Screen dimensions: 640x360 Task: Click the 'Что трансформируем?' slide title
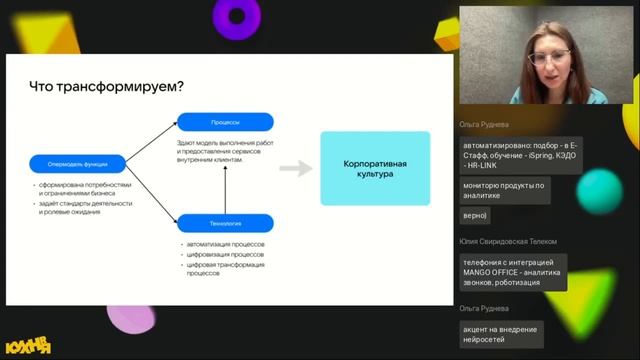tap(107, 87)
